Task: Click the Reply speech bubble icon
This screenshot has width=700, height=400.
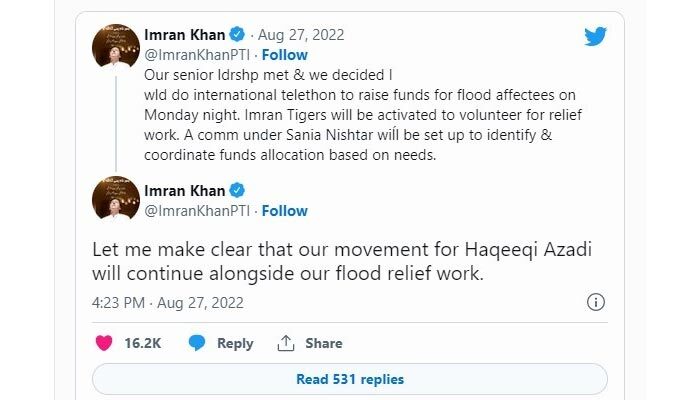Action: click(x=197, y=343)
